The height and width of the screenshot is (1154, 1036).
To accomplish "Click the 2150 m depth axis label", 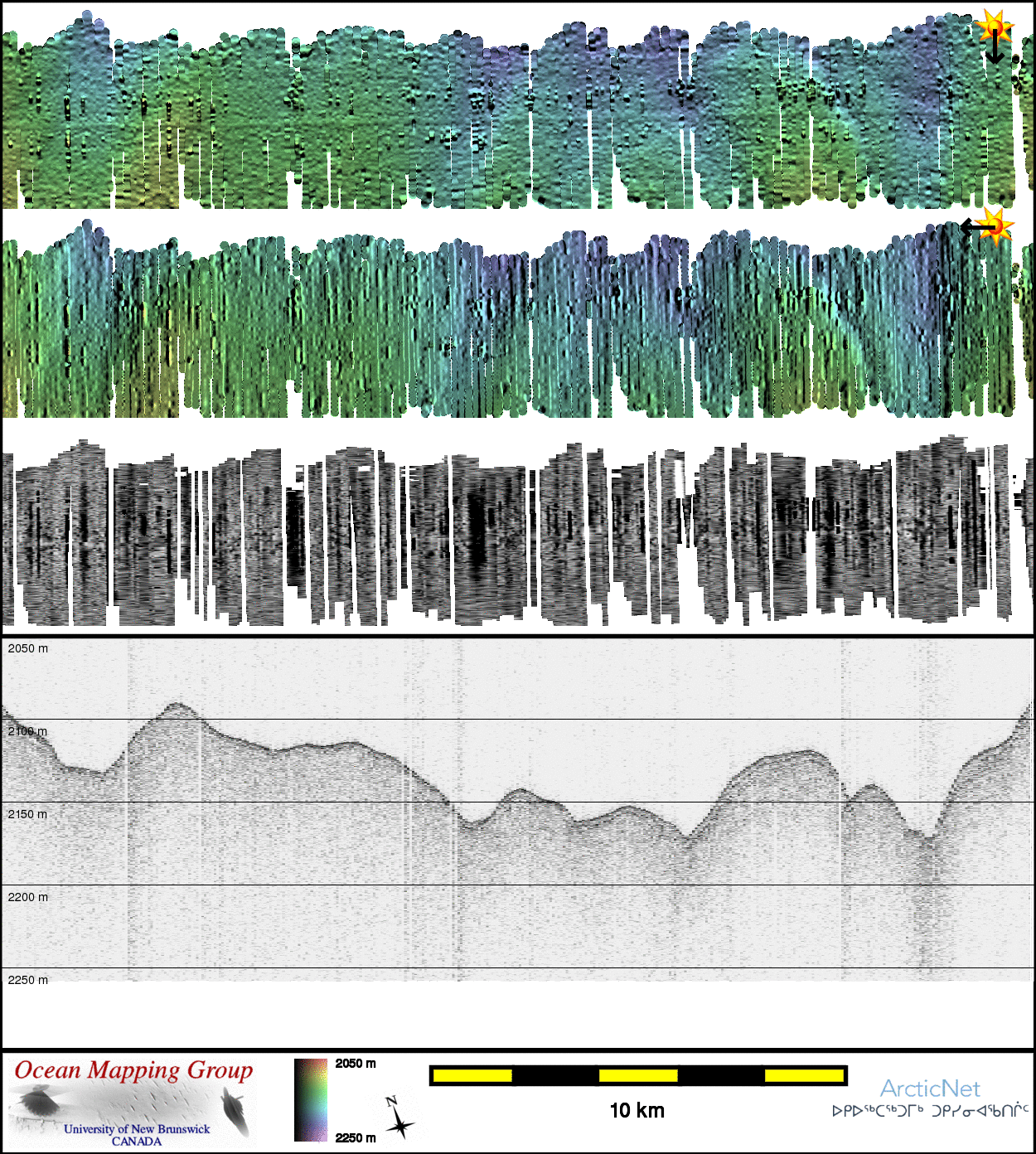I will (x=28, y=814).
